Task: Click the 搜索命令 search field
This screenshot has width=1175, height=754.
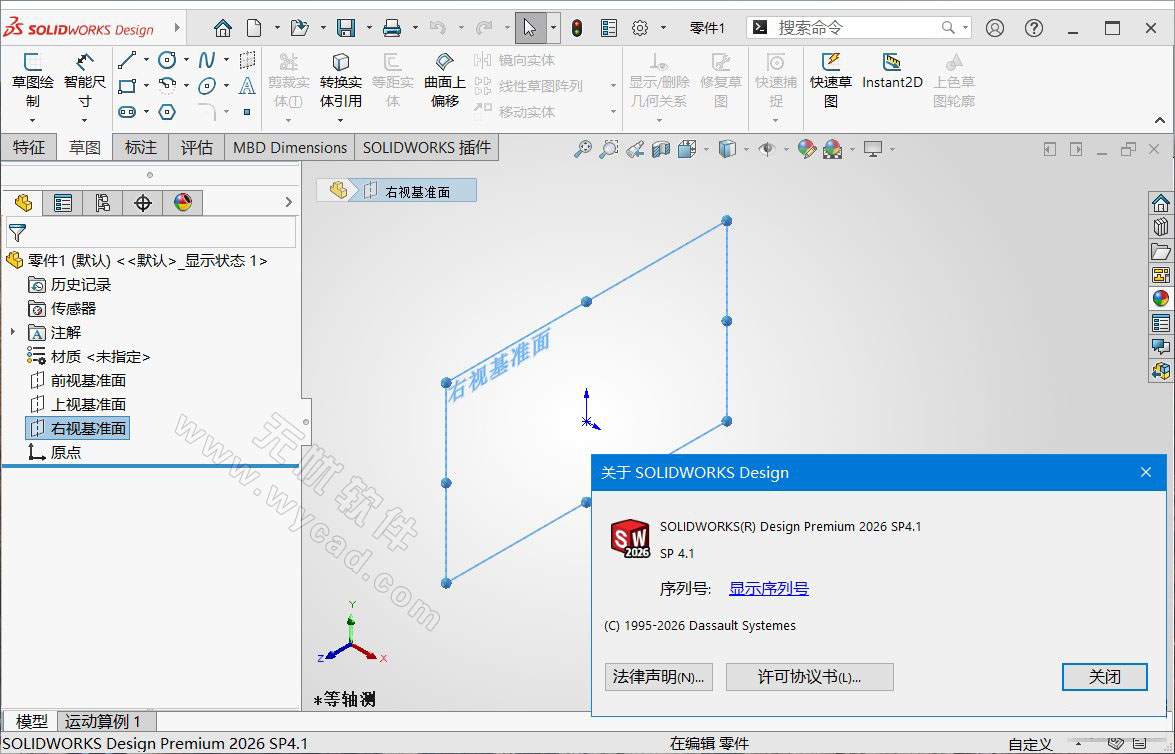Action: tap(858, 28)
